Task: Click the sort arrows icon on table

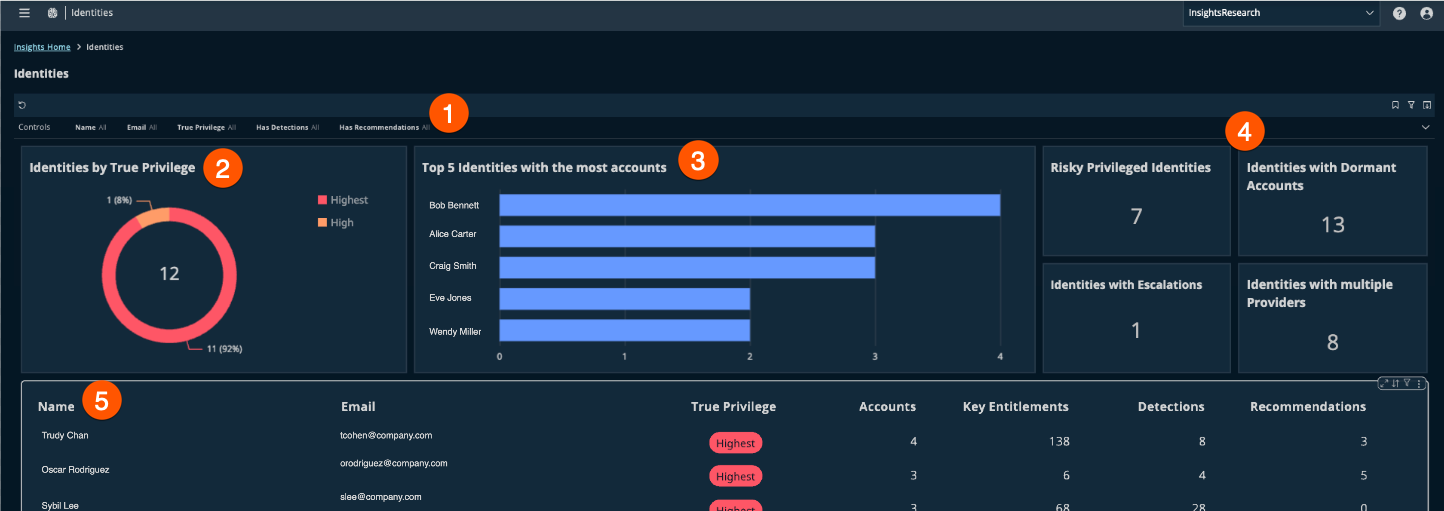Action: point(1396,383)
